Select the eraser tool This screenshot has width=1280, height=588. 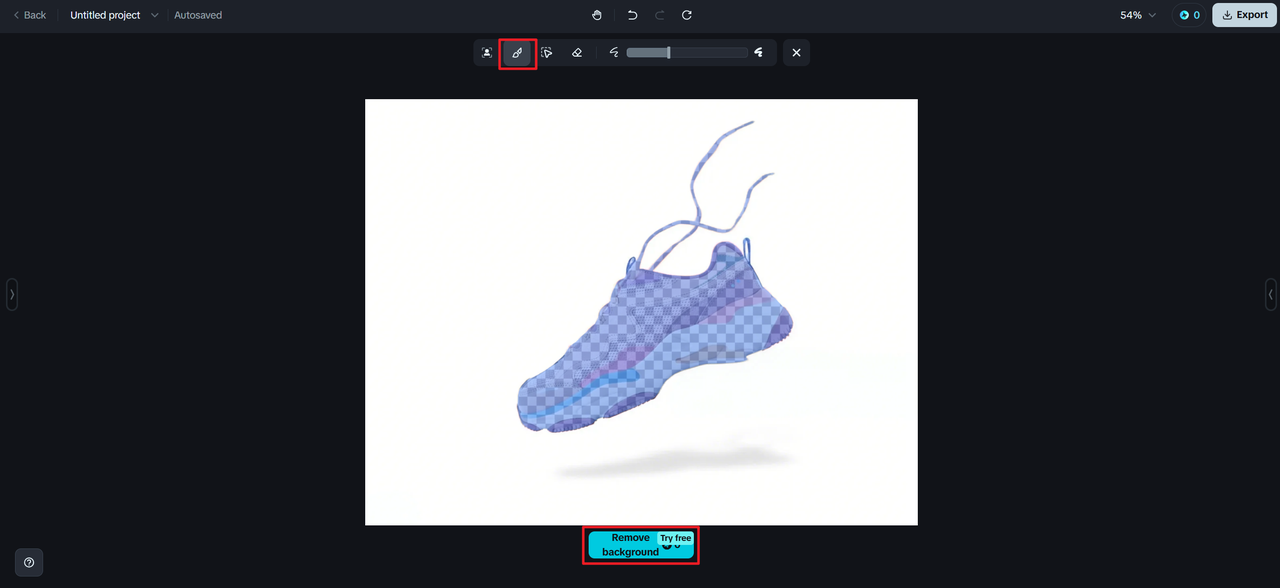tap(577, 53)
